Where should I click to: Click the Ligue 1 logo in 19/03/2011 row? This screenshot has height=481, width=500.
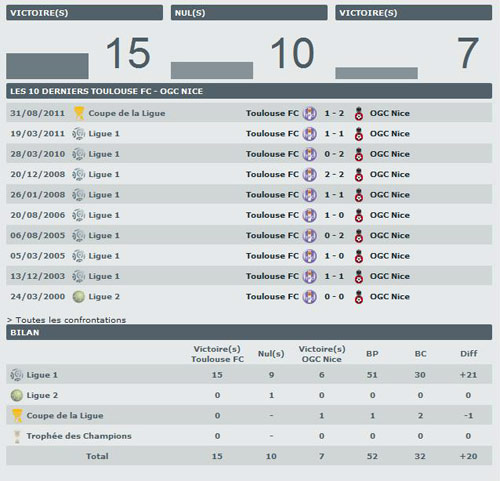[x=79, y=134]
